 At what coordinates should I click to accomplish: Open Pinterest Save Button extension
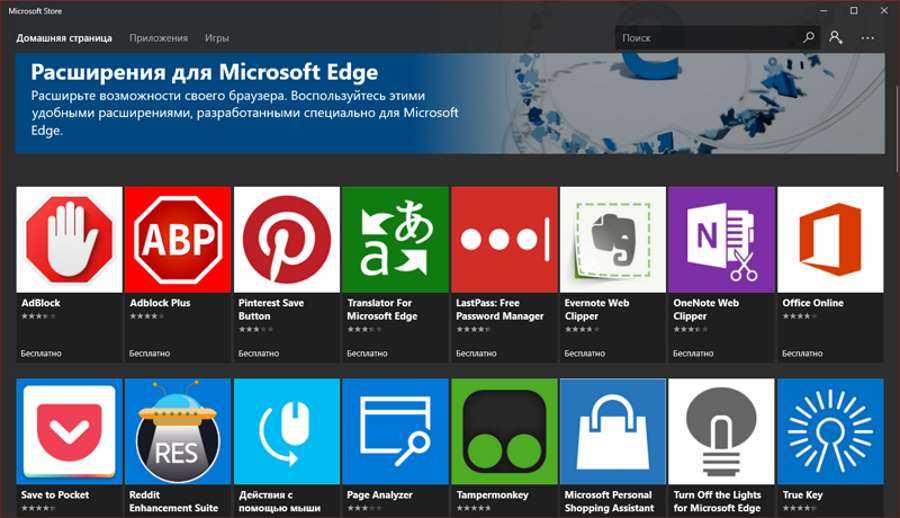point(287,240)
